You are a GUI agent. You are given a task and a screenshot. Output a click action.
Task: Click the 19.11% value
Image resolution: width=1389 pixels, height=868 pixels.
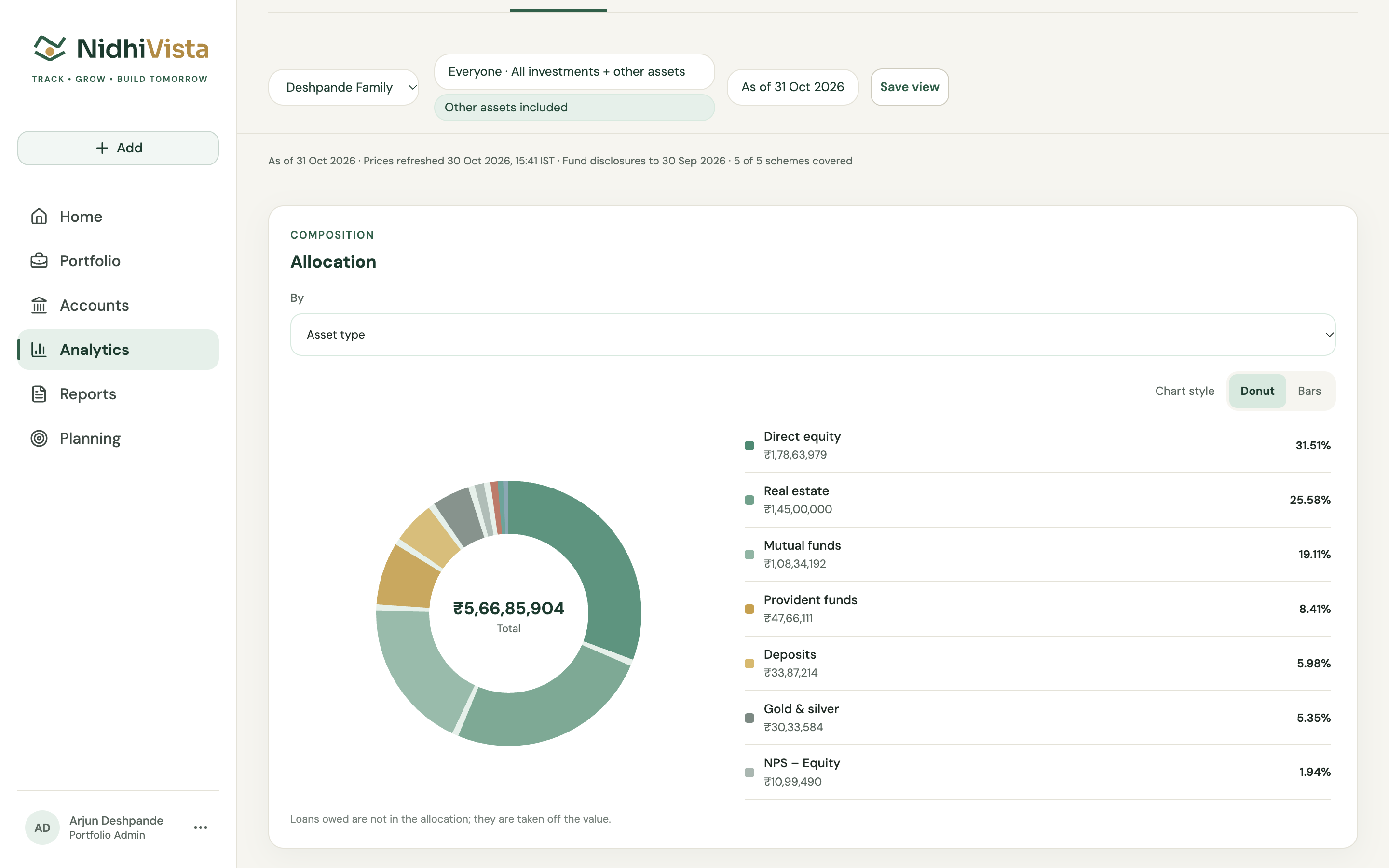1314,555
